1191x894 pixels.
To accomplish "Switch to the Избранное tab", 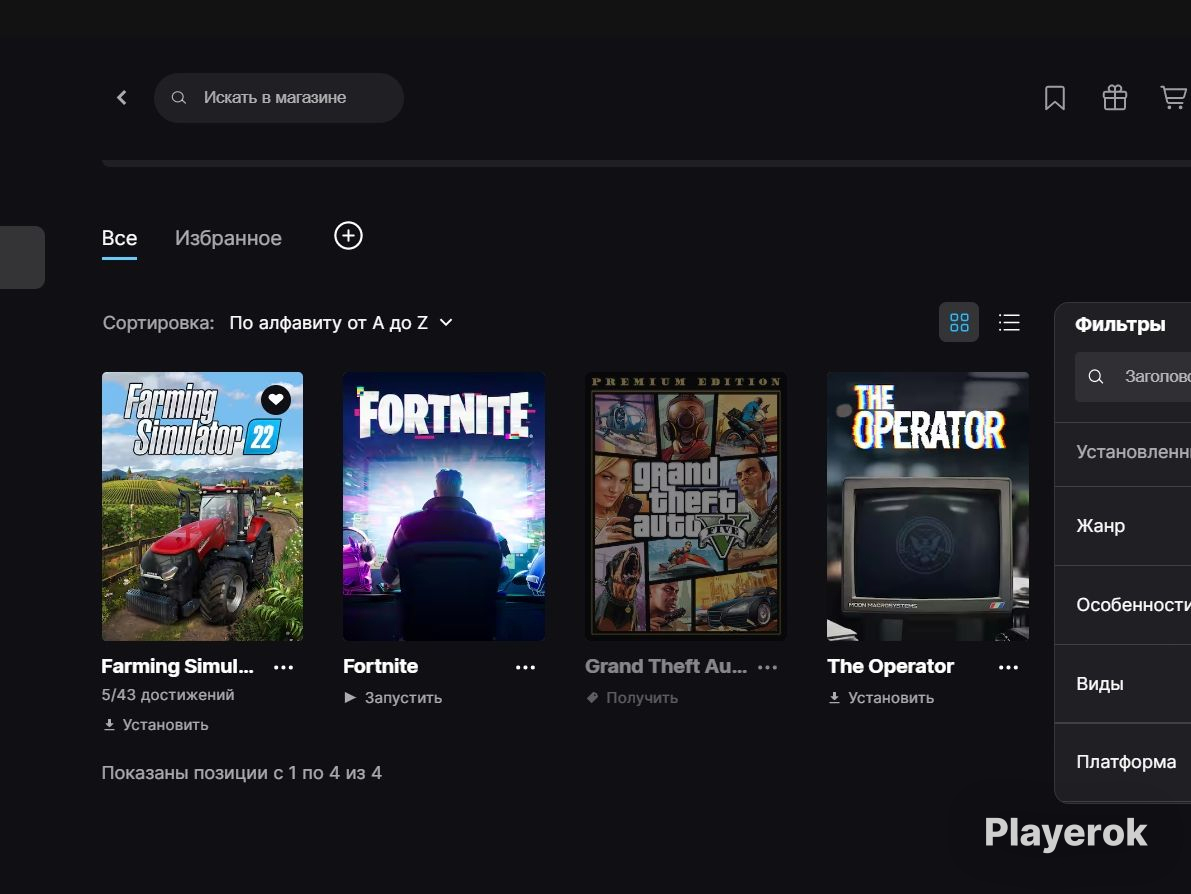I will click(228, 239).
